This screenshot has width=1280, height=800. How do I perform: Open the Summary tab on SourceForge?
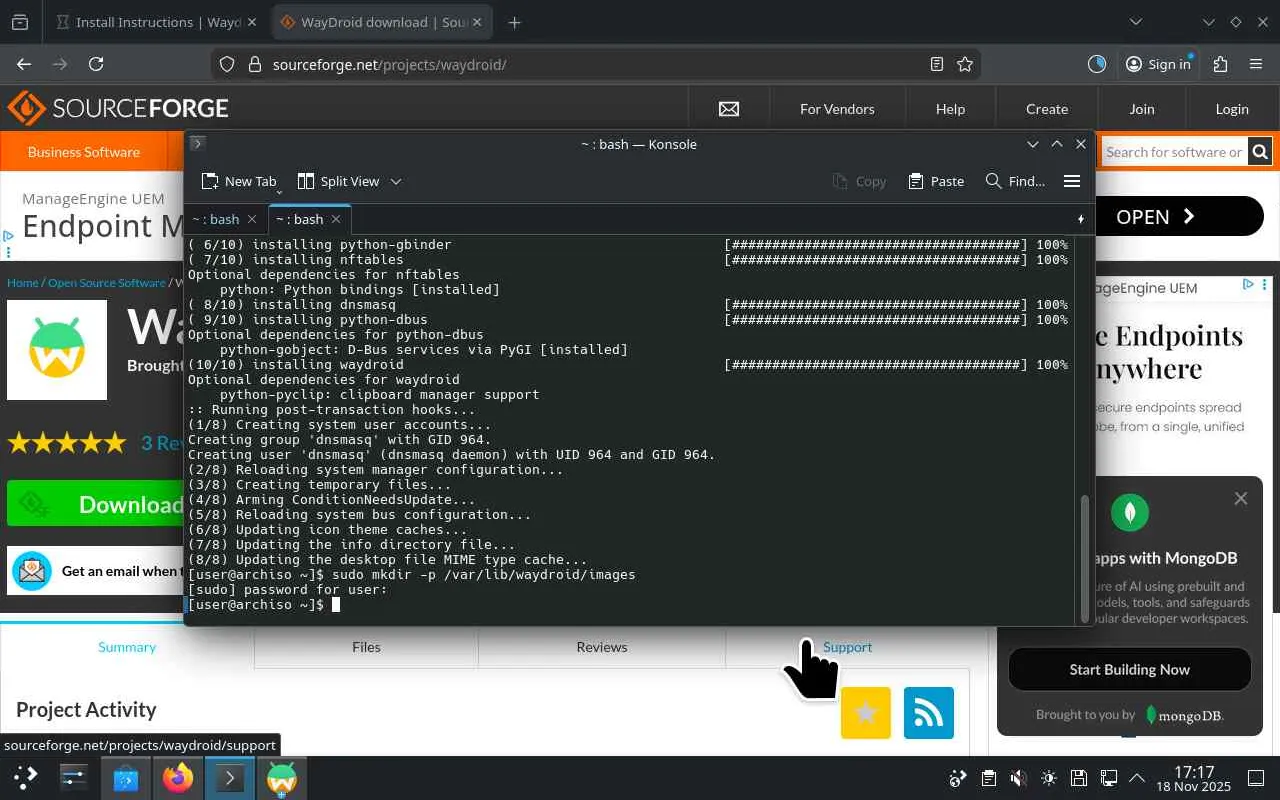tap(127, 647)
